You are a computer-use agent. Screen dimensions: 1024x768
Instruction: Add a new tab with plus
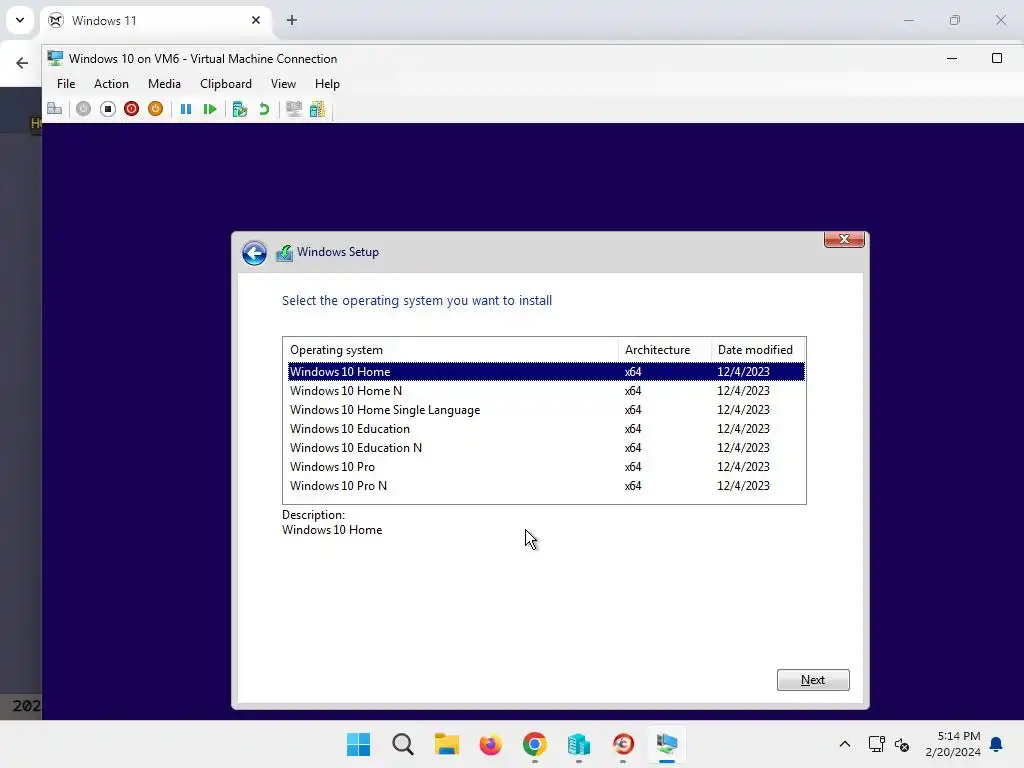tap(292, 20)
